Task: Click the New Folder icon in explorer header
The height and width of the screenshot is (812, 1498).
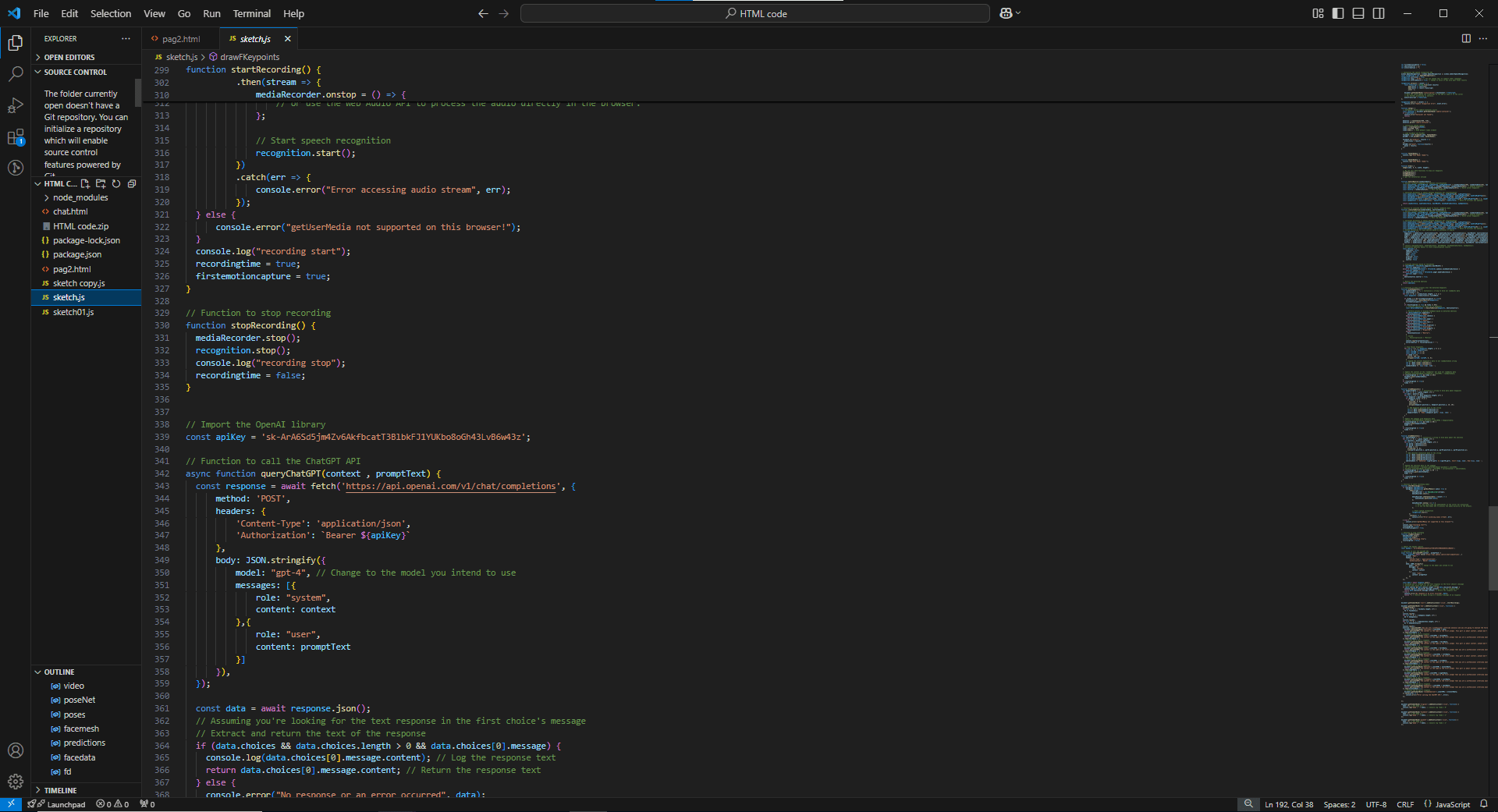Action: pyautogui.click(x=101, y=184)
